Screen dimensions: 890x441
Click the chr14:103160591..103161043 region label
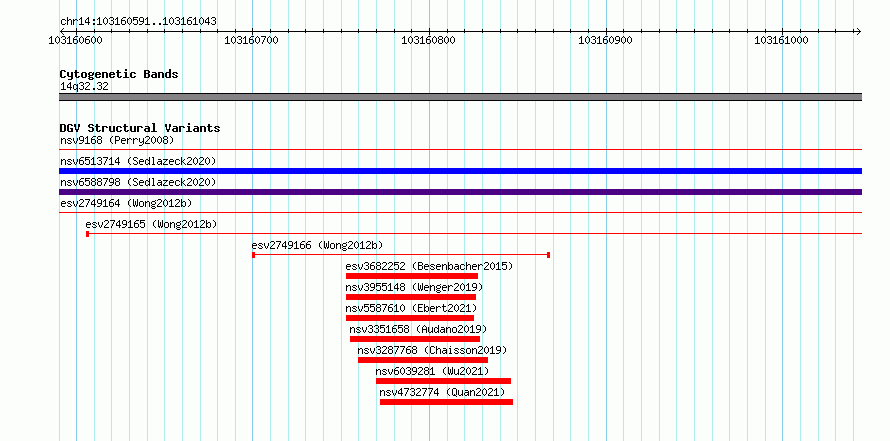pos(138,22)
